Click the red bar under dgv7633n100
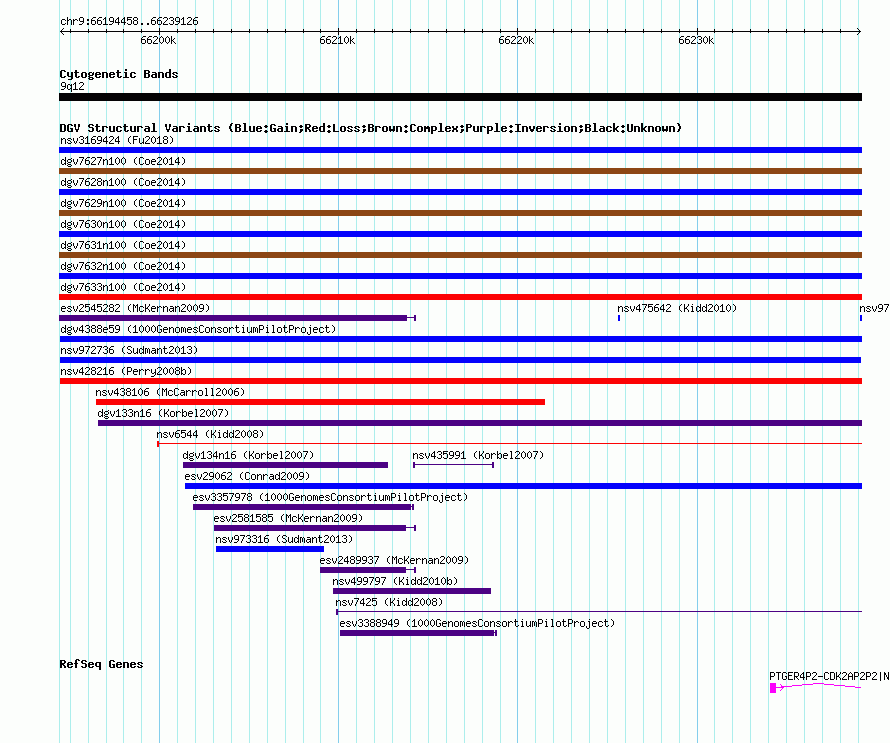Viewport: 890px width, 743px height. (460, 297)
